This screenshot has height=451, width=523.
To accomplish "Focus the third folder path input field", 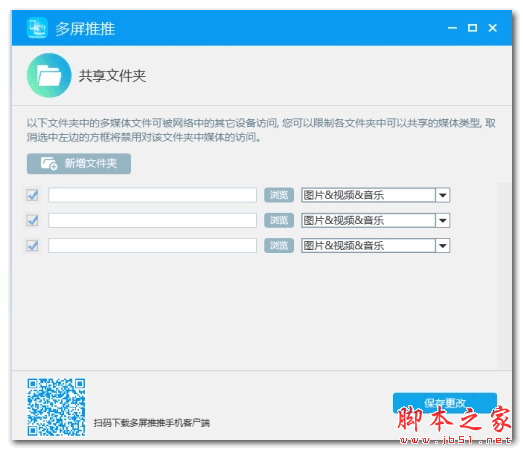I will (152, 246).
